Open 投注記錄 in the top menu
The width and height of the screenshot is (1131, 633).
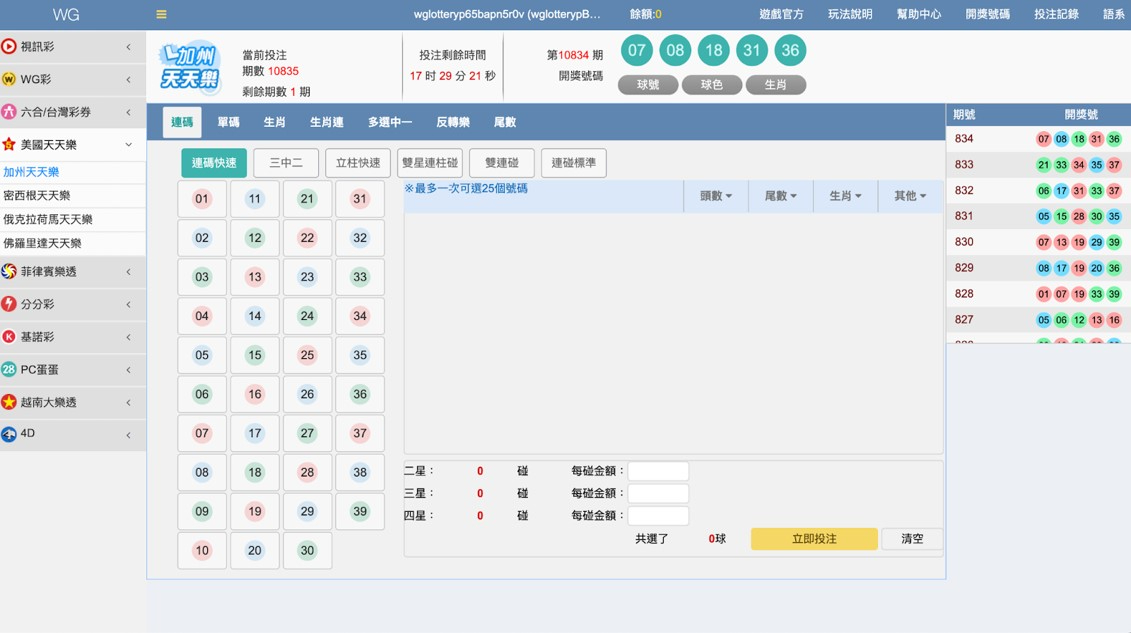click(x=1056, y=15)
